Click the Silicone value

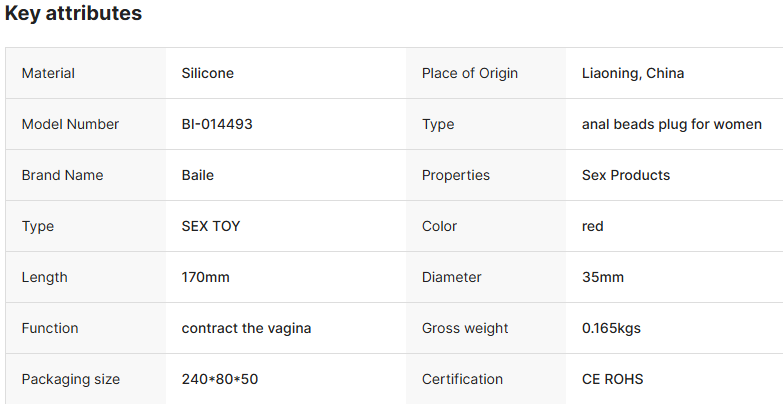208,73
